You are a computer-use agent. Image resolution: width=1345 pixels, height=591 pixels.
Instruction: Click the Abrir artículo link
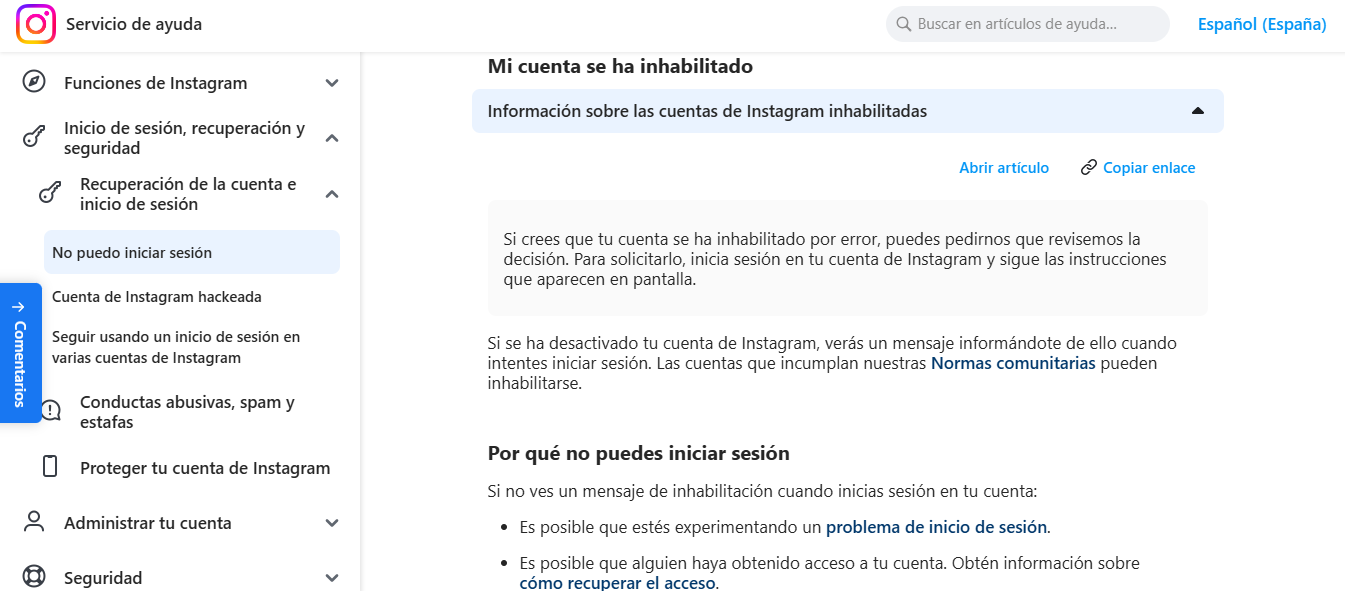1004,167
